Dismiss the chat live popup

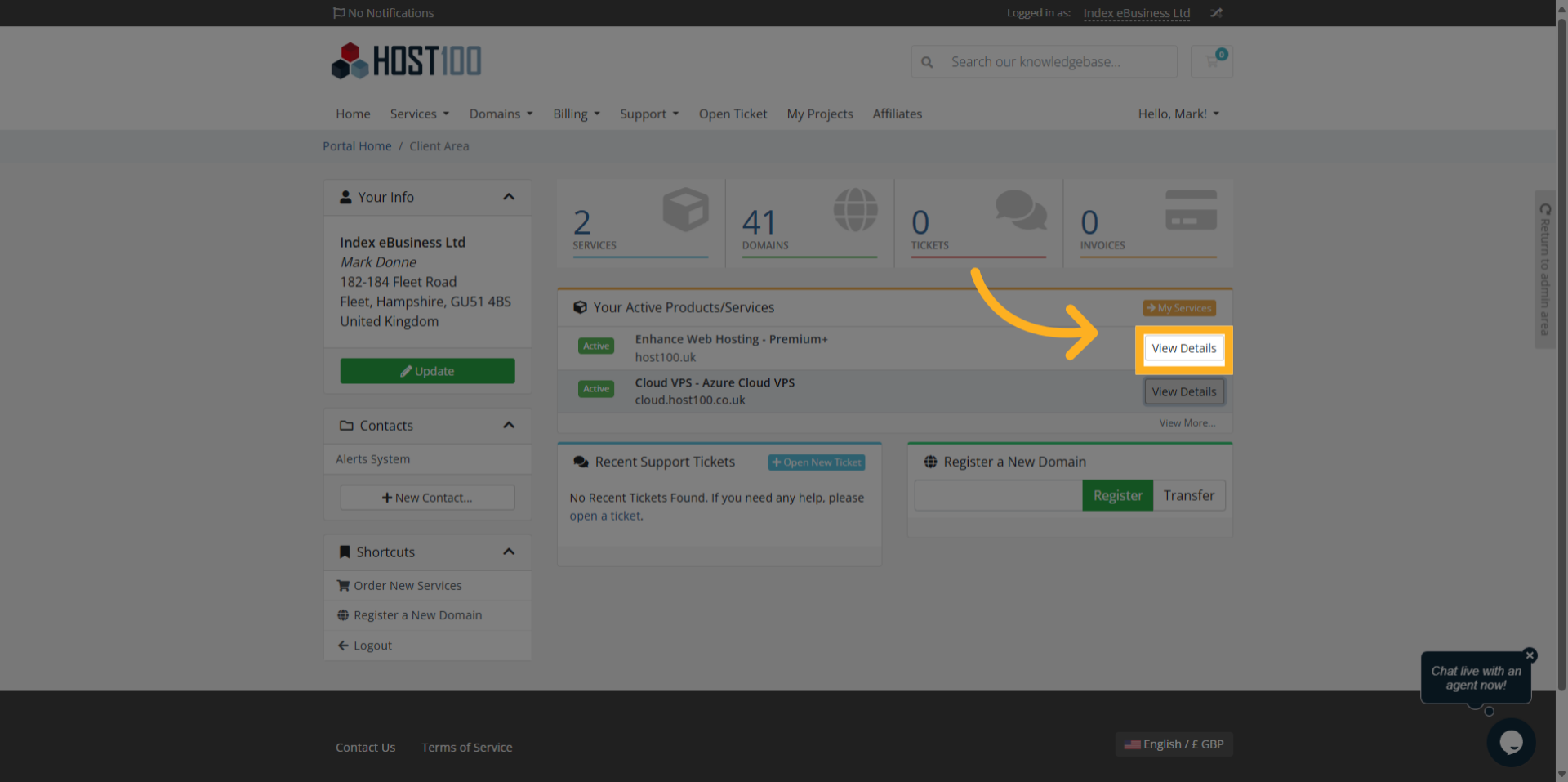click(1530, 655)
